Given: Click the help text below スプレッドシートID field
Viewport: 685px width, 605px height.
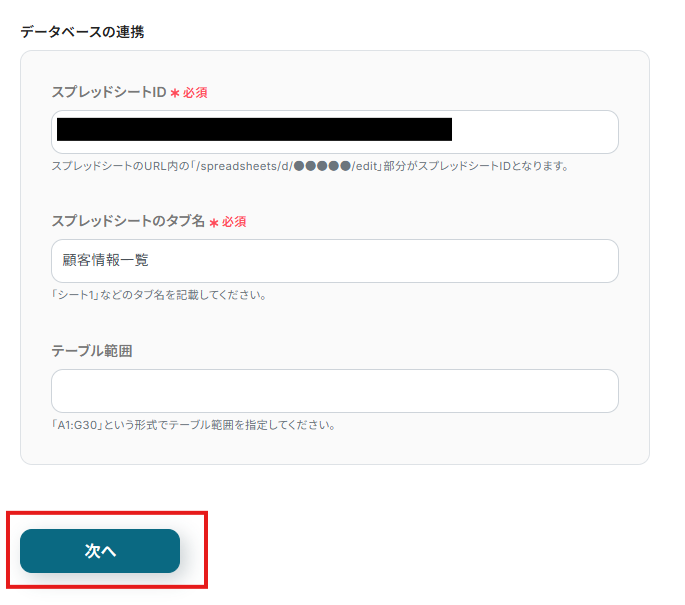Looking at the screenshot, I should (310, 166).
